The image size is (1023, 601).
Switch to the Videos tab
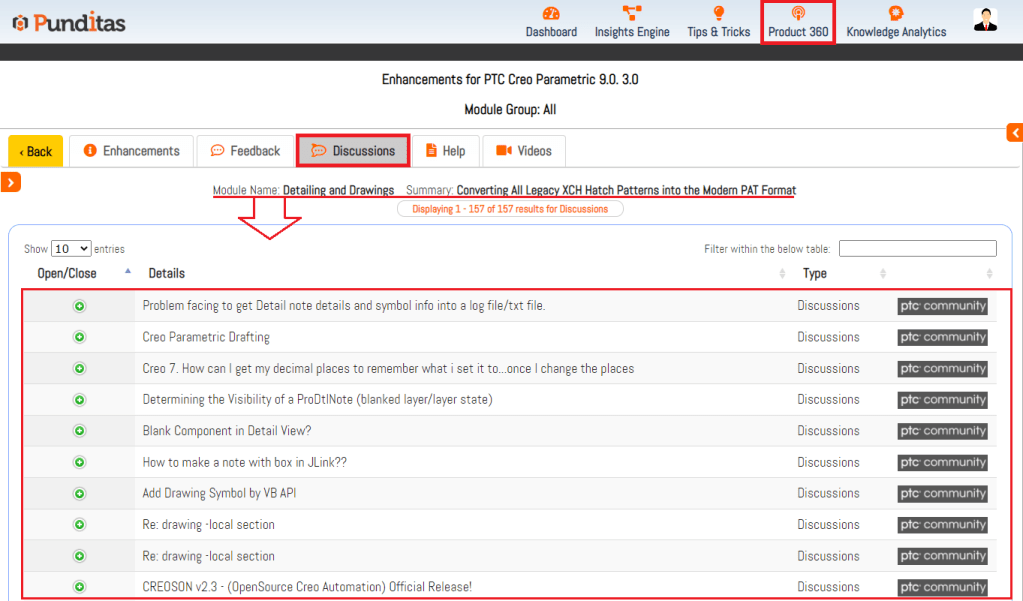[524, 151]
